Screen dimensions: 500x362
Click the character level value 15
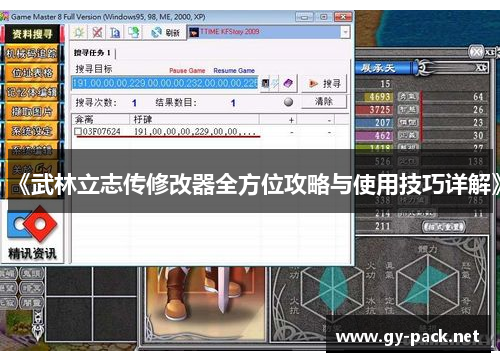[385, 83]
